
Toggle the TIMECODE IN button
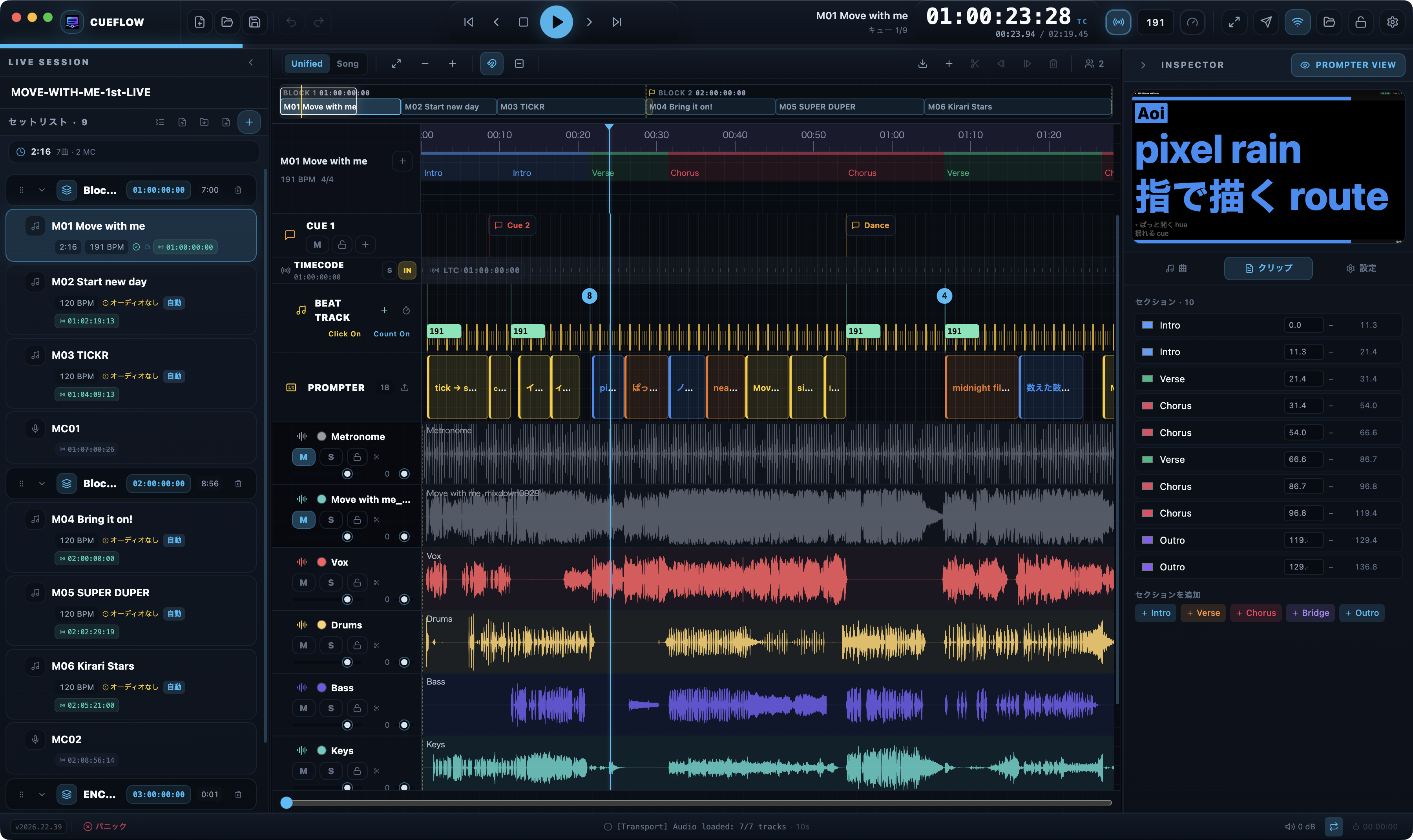pyautogui.click(x=407, y=270)
